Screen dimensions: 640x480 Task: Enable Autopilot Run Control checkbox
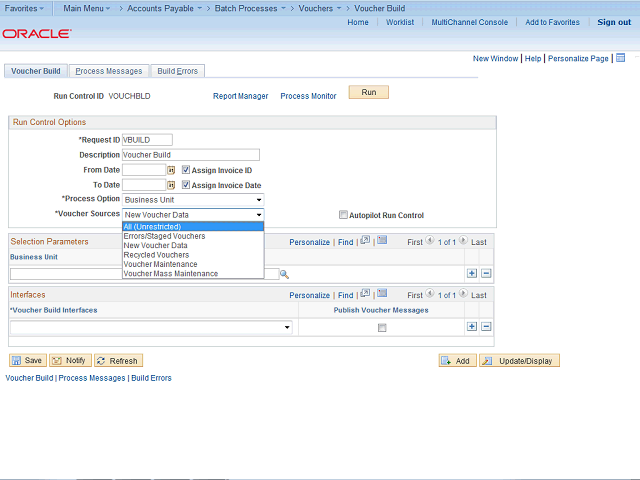pos(343,215)
